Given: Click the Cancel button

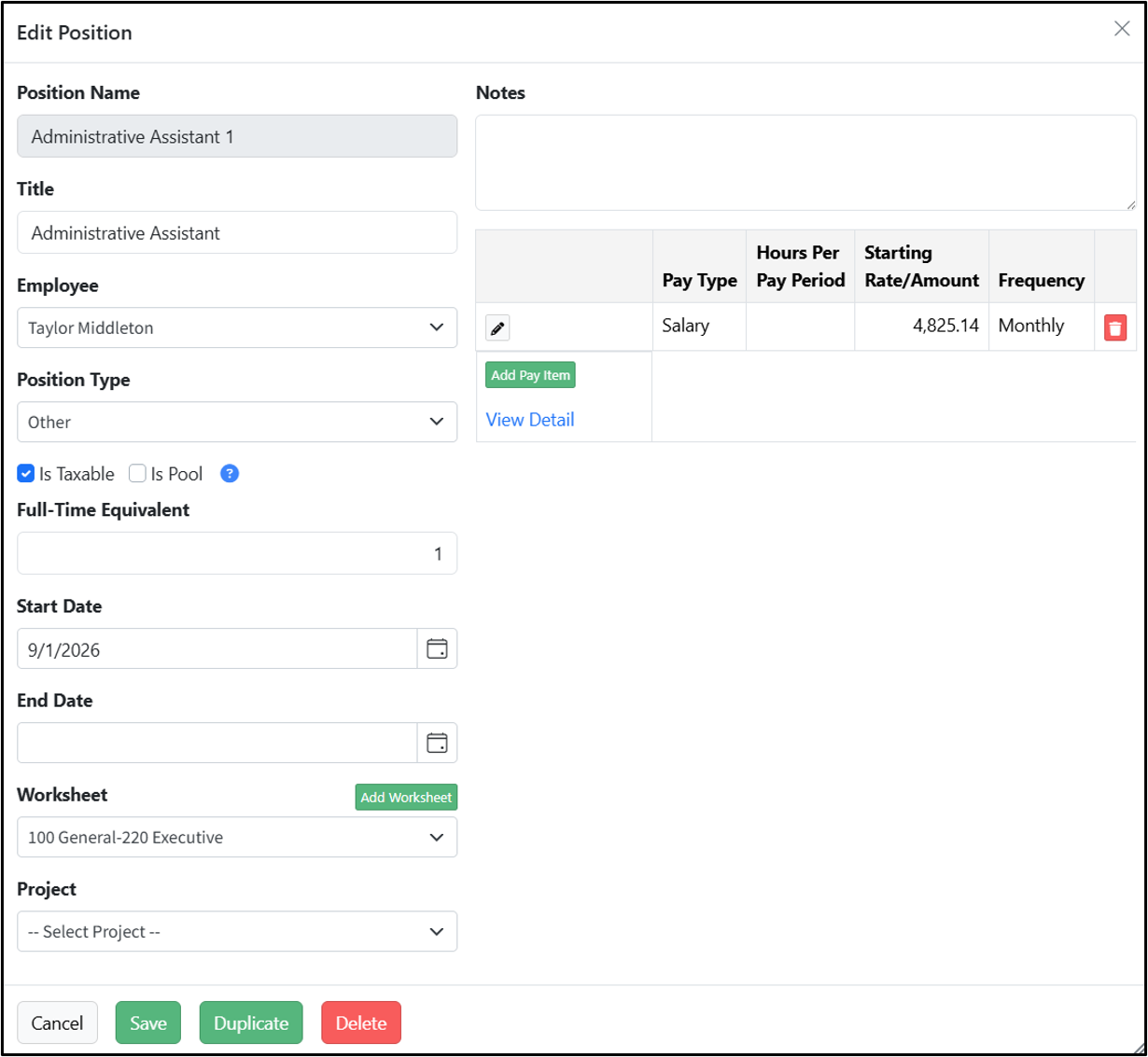Looking at the screenshot, I should click(57, 1022).
